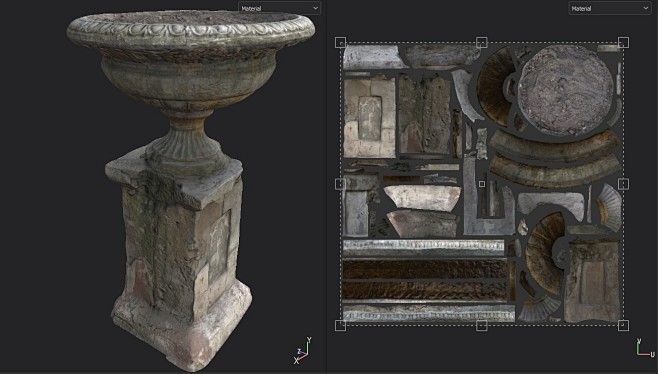Click the center pivot point of UV selection
The image size is (658, 374).
(482, 184)
